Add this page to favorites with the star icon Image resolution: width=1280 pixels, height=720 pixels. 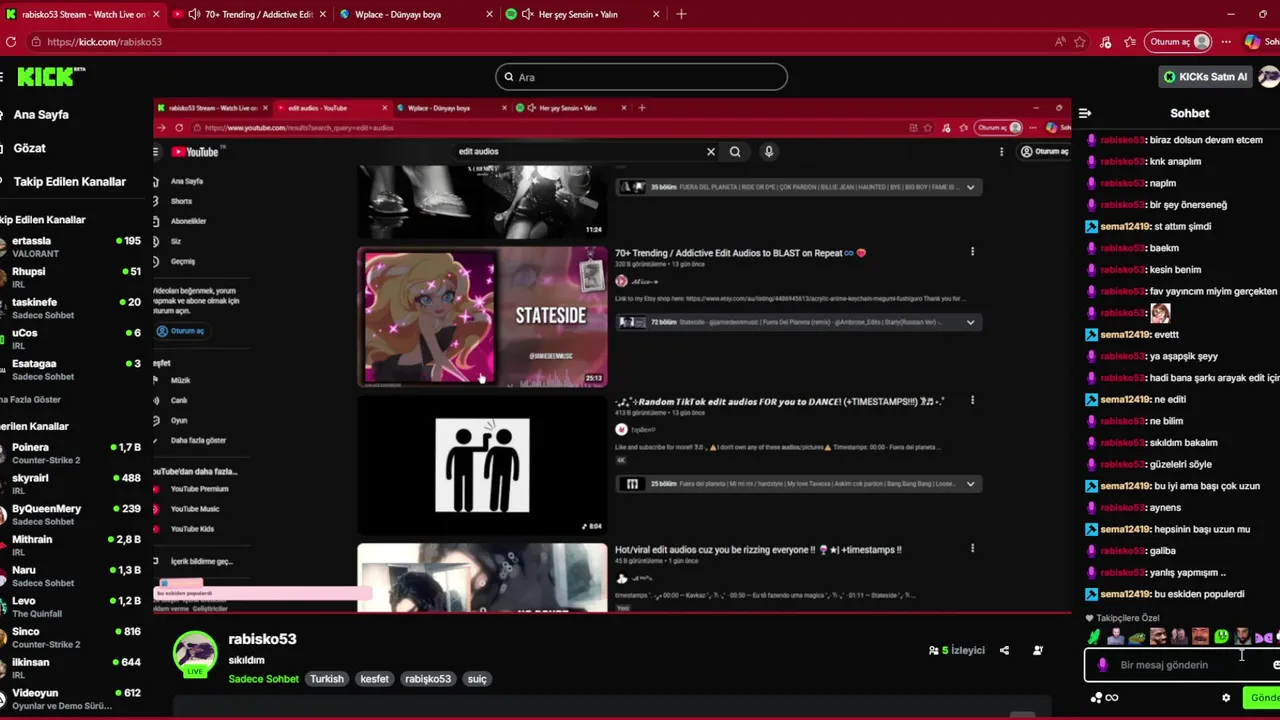pos(1080,42)
